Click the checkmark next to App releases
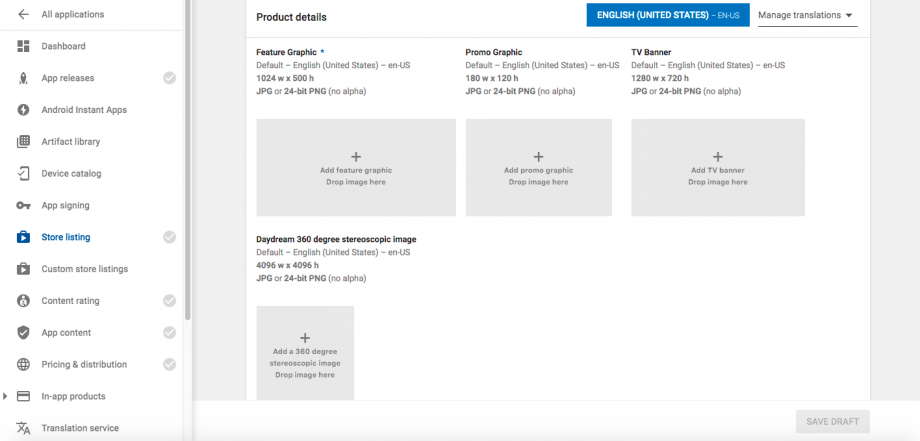Screen dimensions: 920x441 pyautogui.click(x=169, y=78)
